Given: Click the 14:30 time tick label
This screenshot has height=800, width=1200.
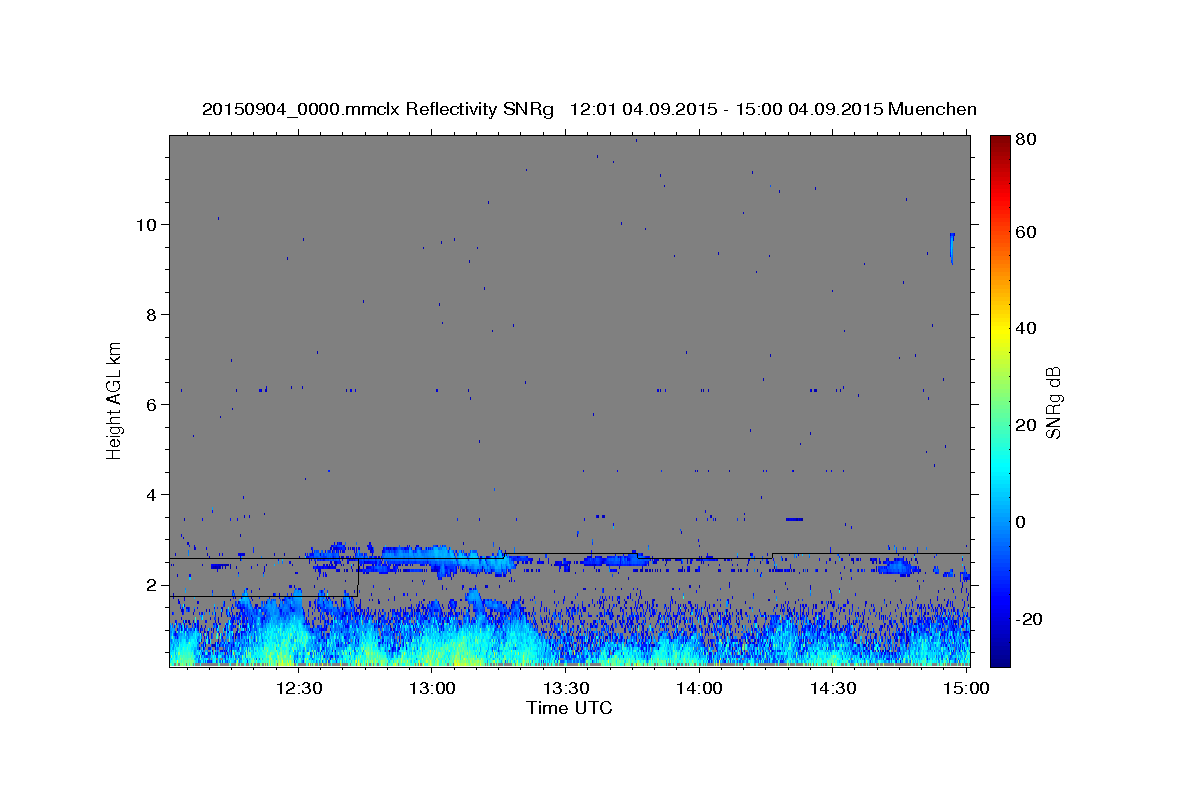Looking at the screenshot, I should (832, 688).
